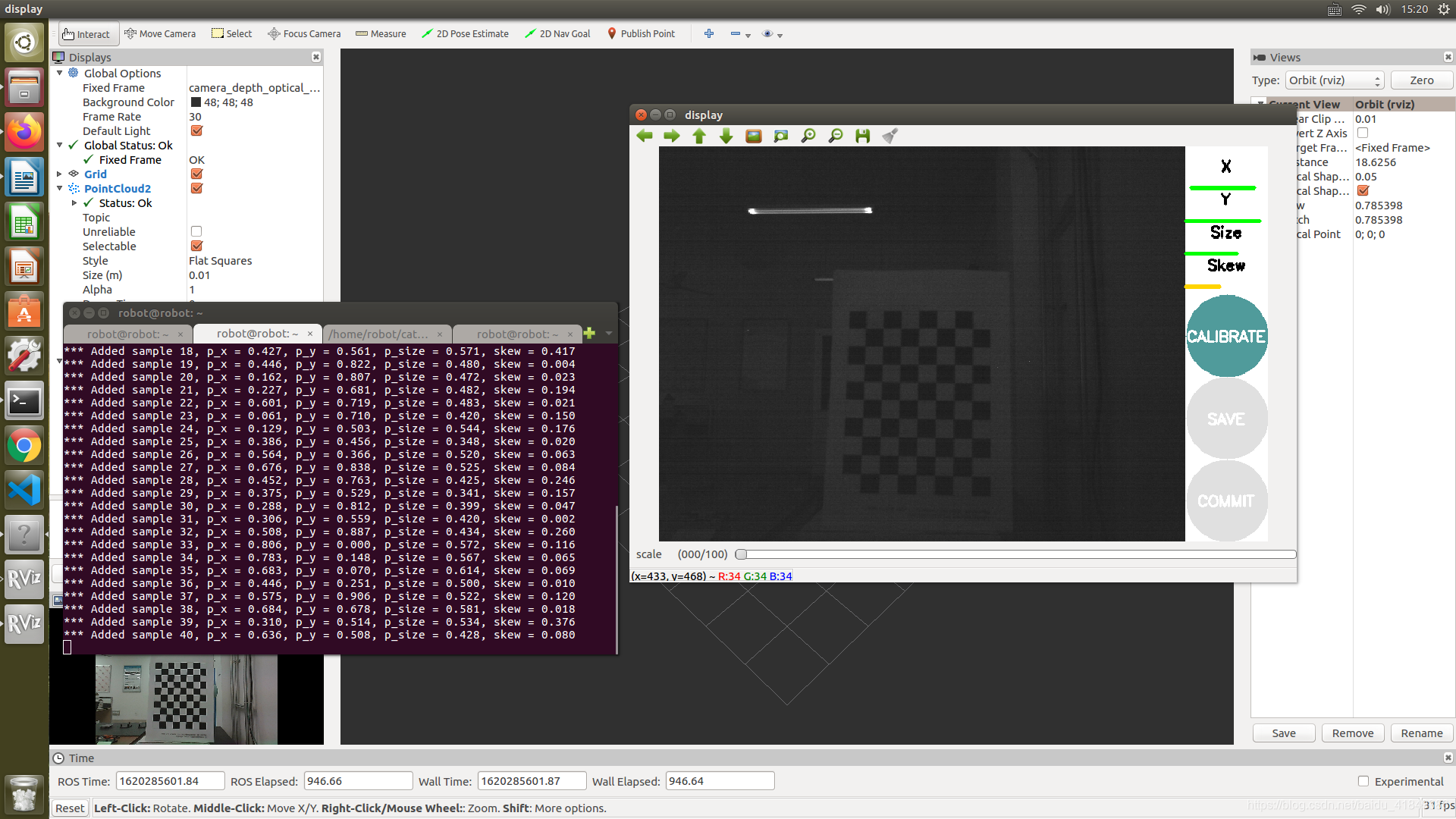Click the zoom out magnifier icon
1456x819 pixels.
tap(836, 136)
